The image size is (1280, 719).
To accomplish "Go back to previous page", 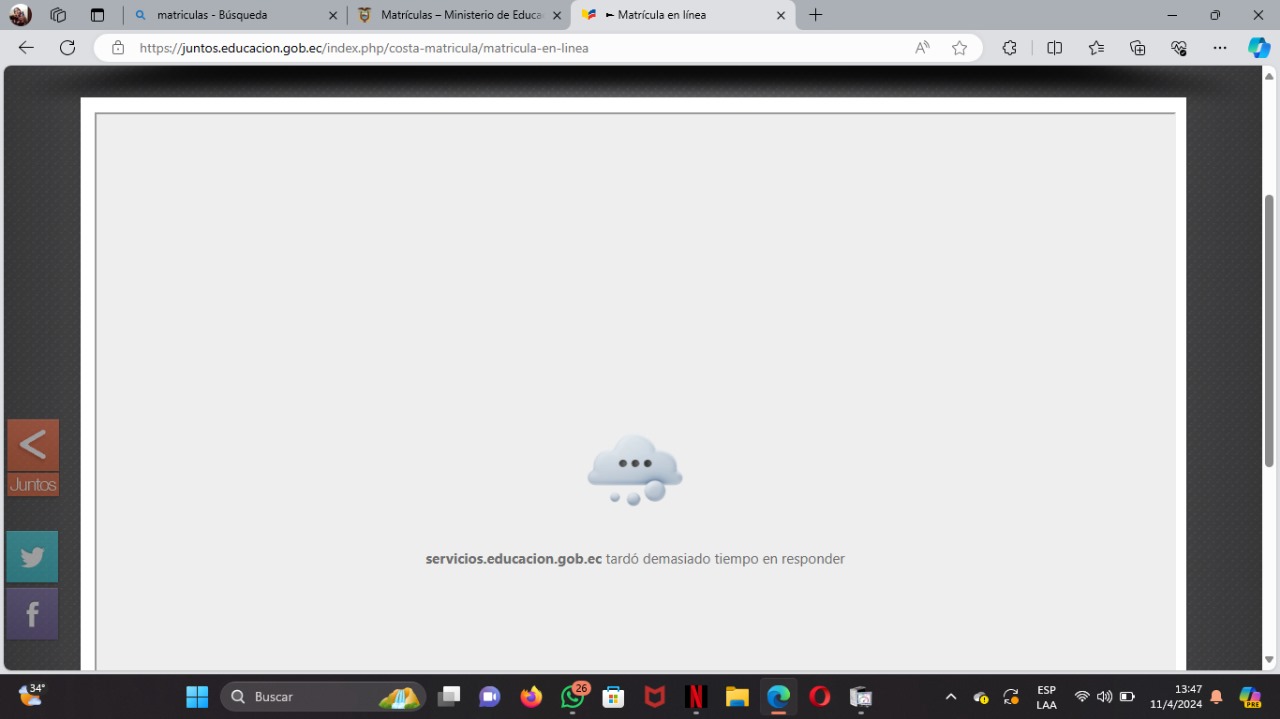I will (26, 48).
